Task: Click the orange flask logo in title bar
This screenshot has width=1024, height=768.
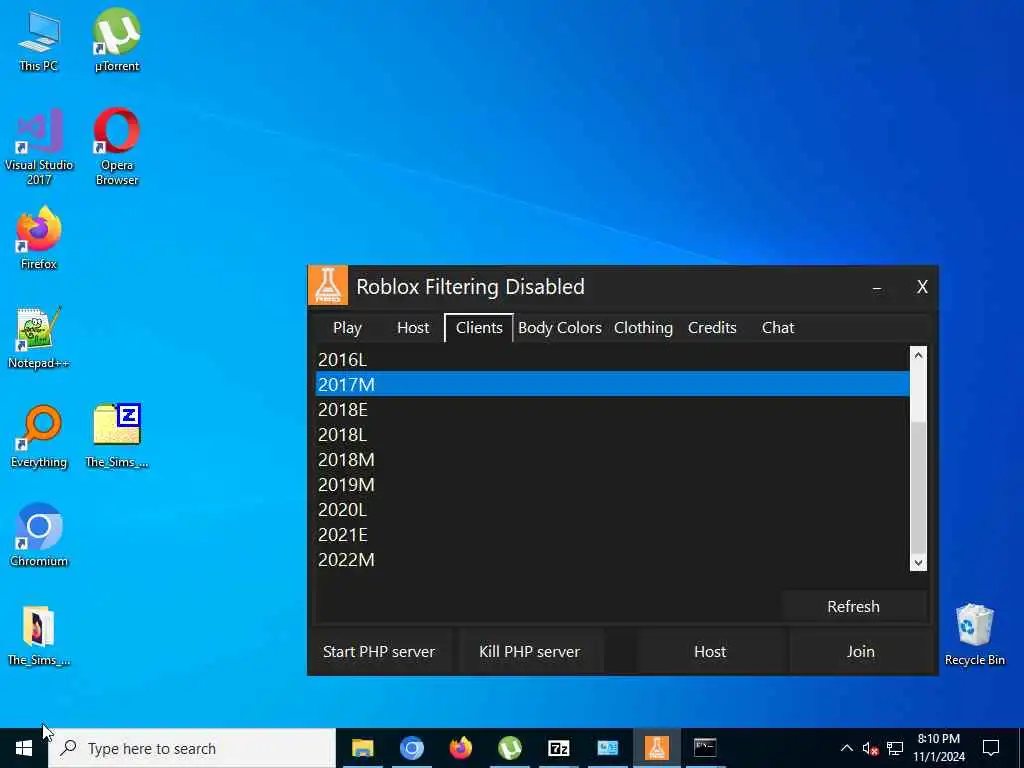Action: pyautogui.click(x=328, y=286)
